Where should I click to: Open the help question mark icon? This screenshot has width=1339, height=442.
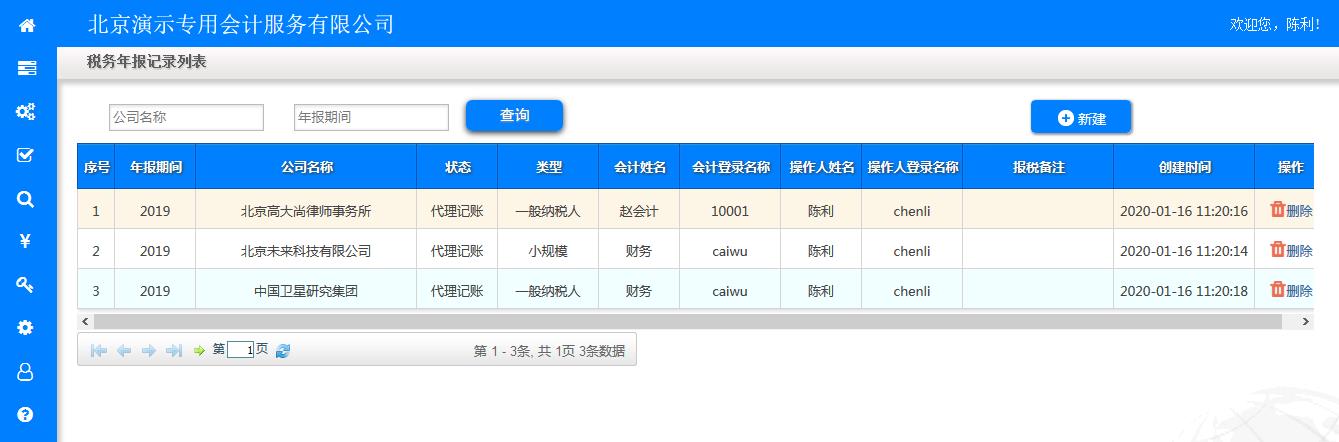point(27,414)
